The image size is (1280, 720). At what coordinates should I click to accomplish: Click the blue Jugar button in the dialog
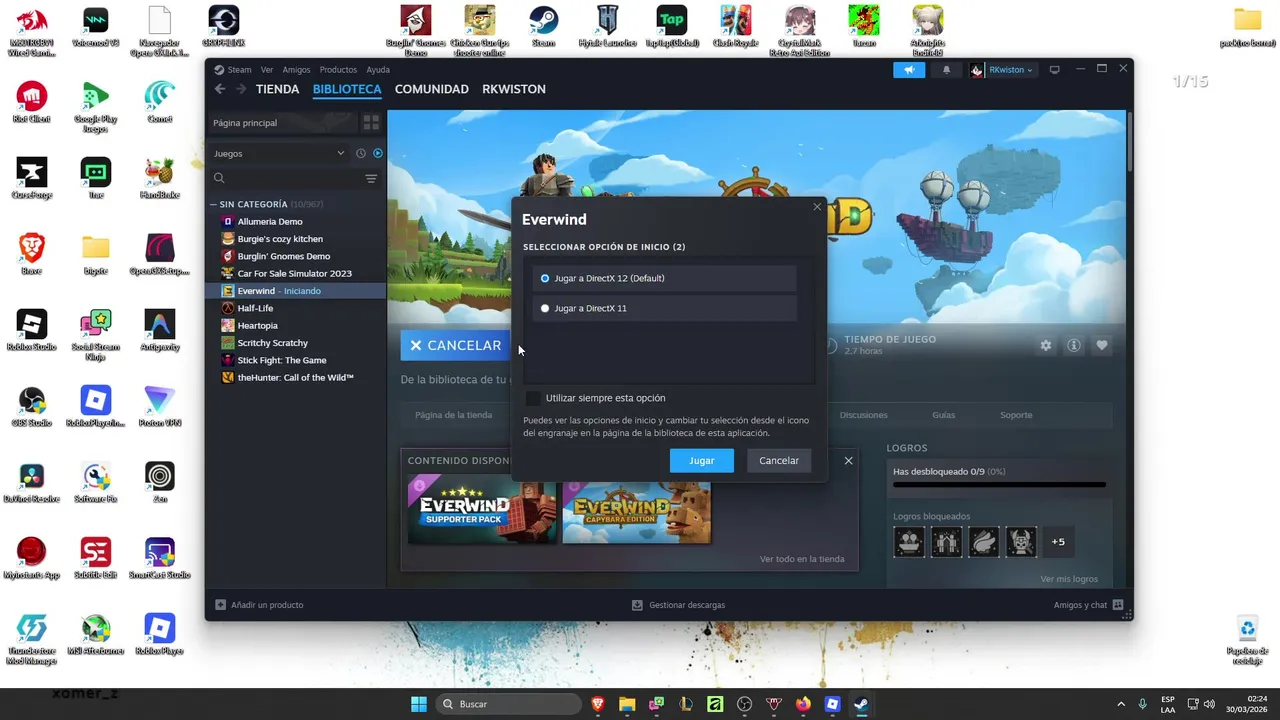pyautogui.click(x=702, y=461)
